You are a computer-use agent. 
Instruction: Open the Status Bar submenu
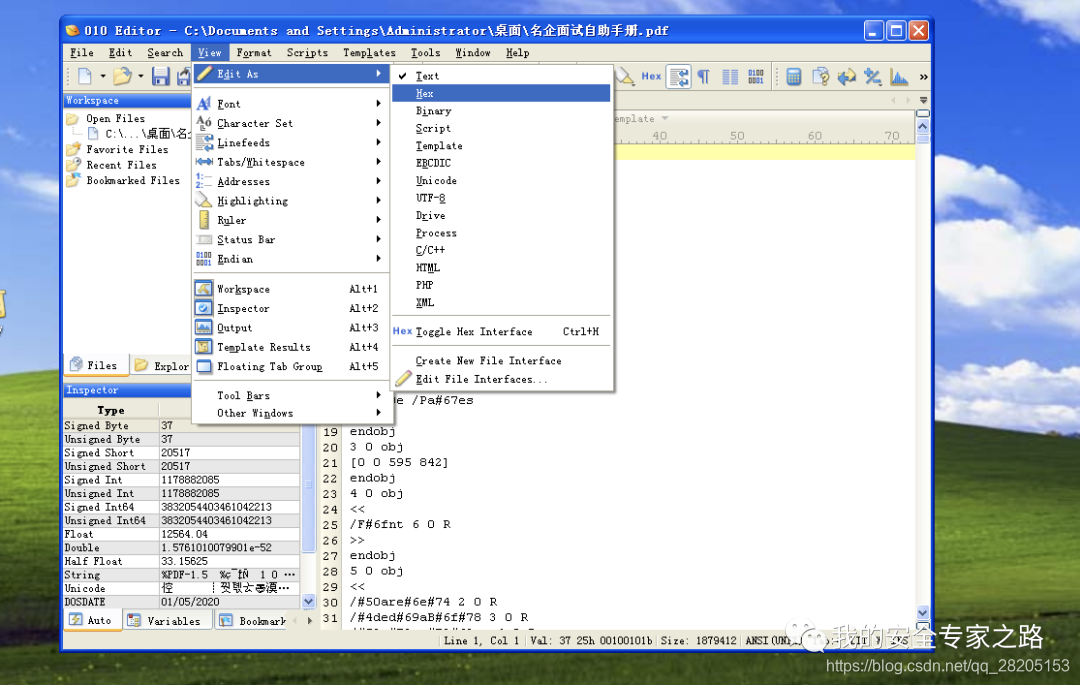pyautogui.click(x=289, y=239)
